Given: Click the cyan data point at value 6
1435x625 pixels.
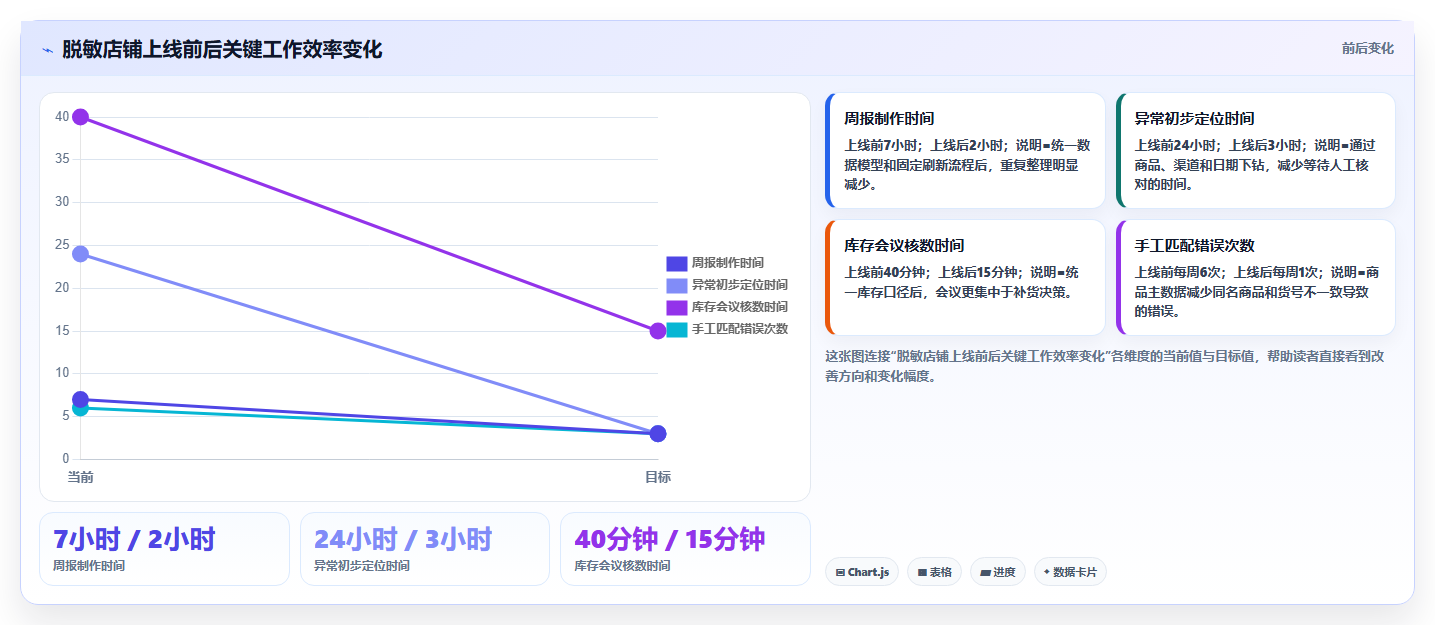Looking at the screenshot, I should coord(81,409).
